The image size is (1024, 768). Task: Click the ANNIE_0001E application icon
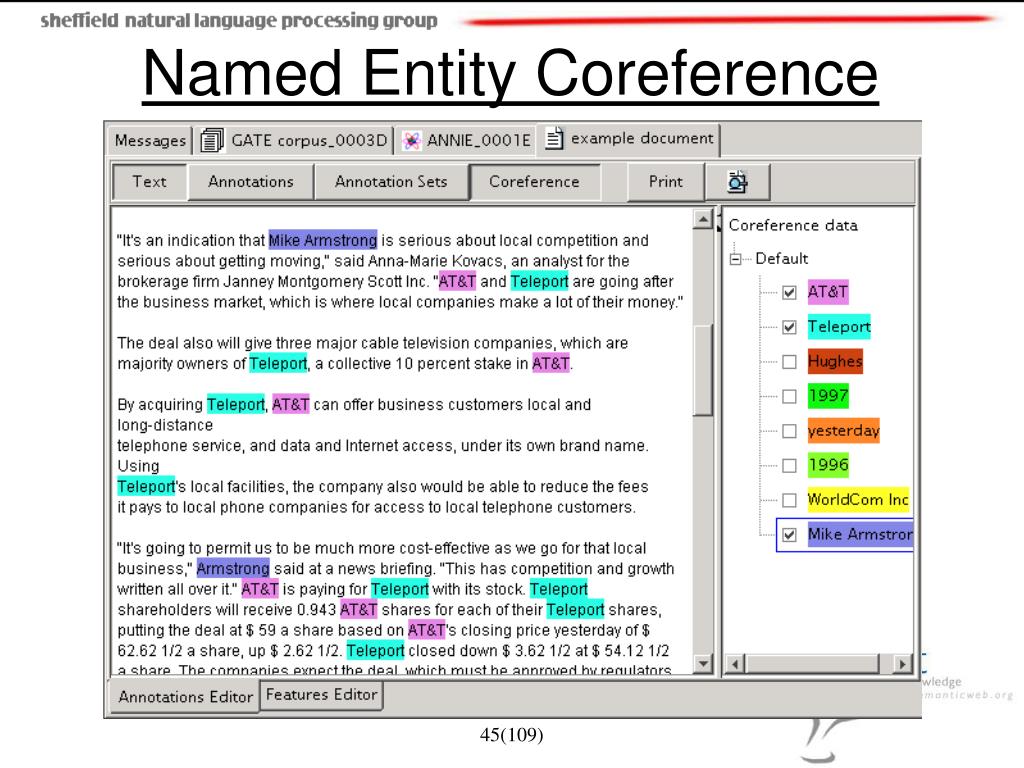pos(411,140)
